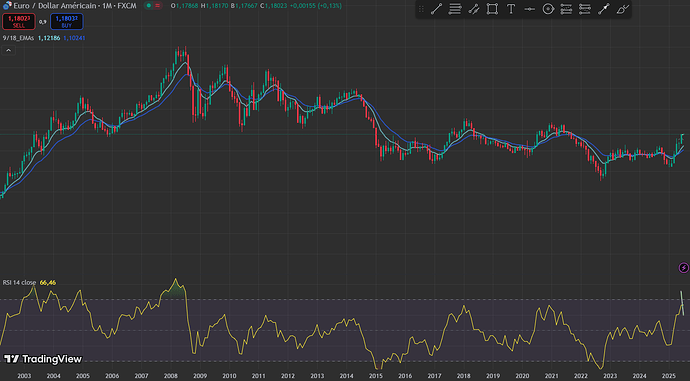Select the 9/18_EMAs indicator label
The height and width of the screenshot is (381, 690).
pyautogui.click(x=18, y=38)
